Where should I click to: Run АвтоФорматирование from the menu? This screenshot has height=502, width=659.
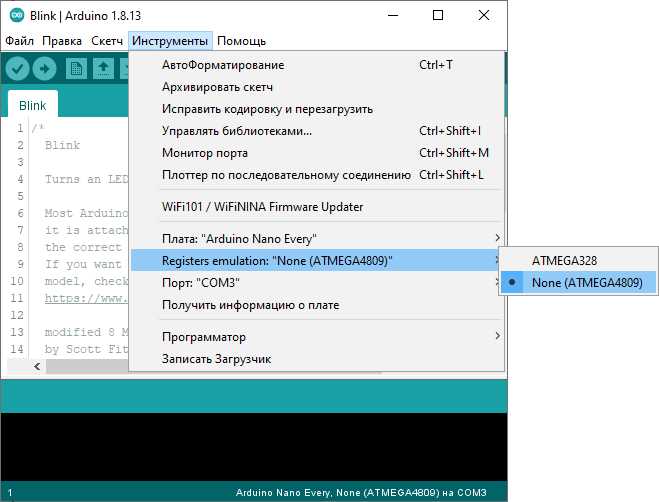pos(316,65)
